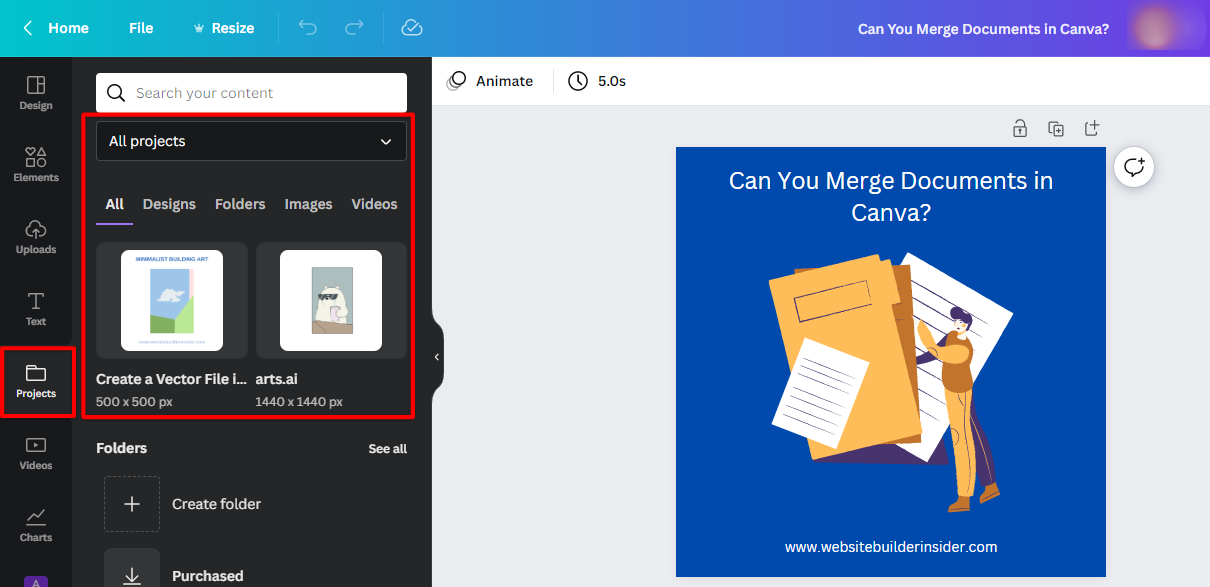
Task: Go back with the Home arrow icon
Action: (x=28, y=28)
